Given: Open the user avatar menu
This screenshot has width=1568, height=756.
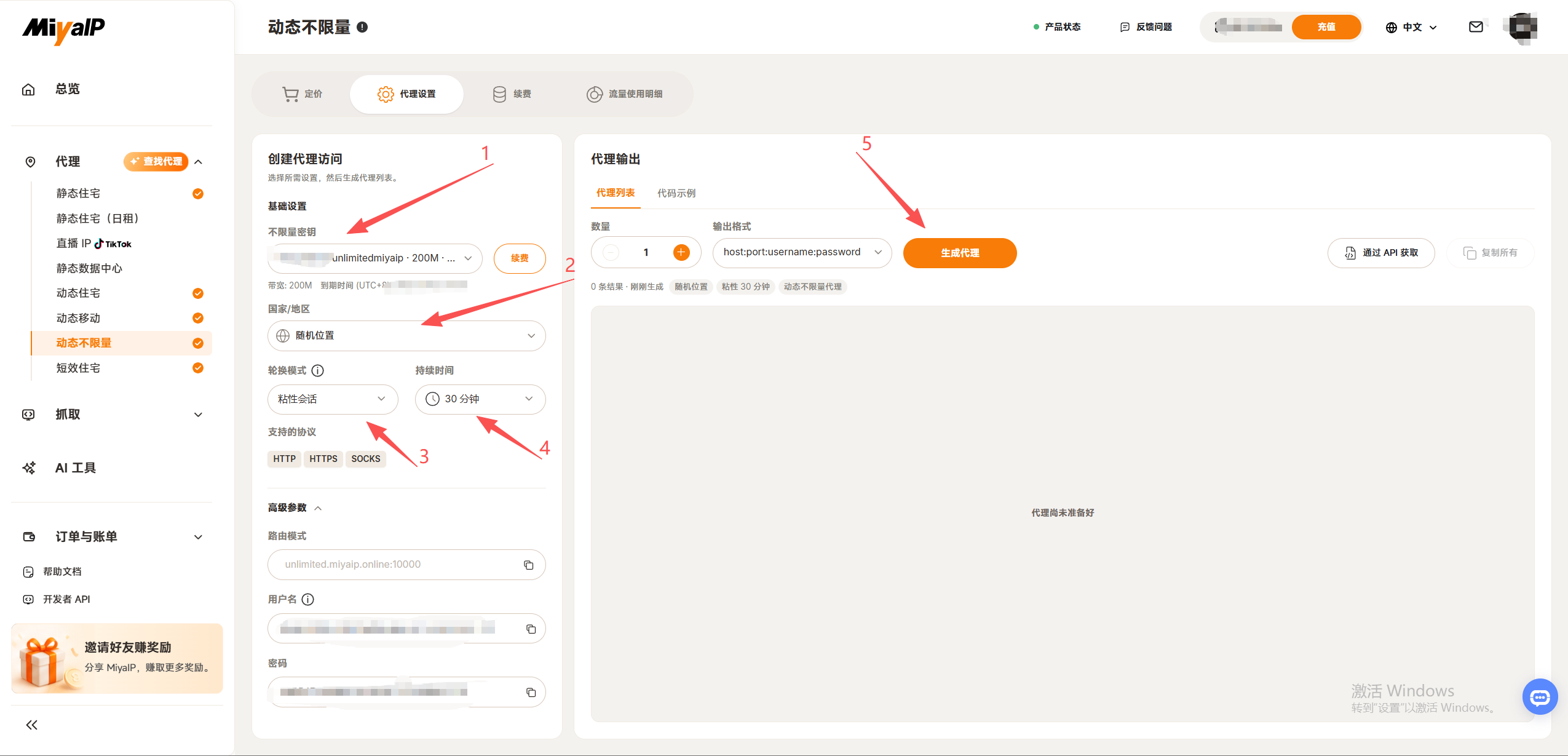Looking at the screenshot, I should [1522, 27].
